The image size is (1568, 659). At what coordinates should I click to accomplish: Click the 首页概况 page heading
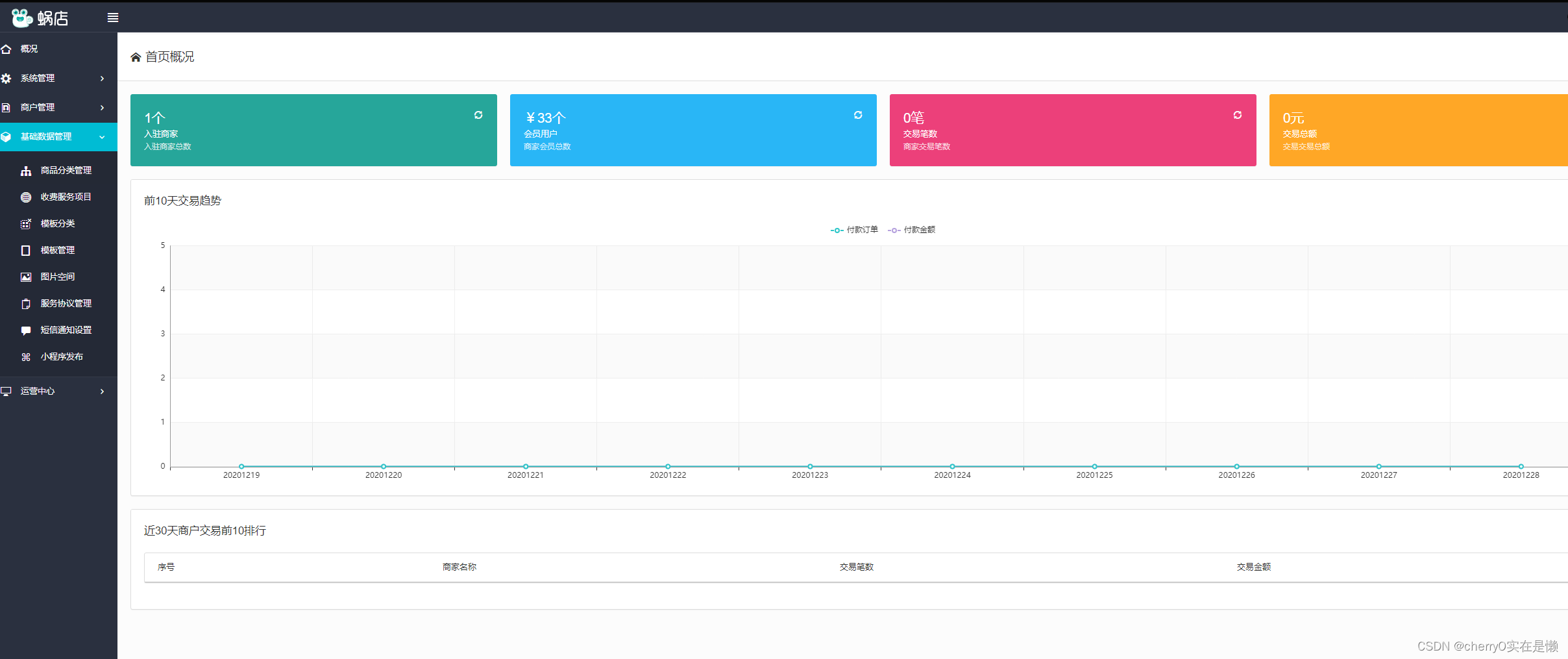click(x=169, y=57)
